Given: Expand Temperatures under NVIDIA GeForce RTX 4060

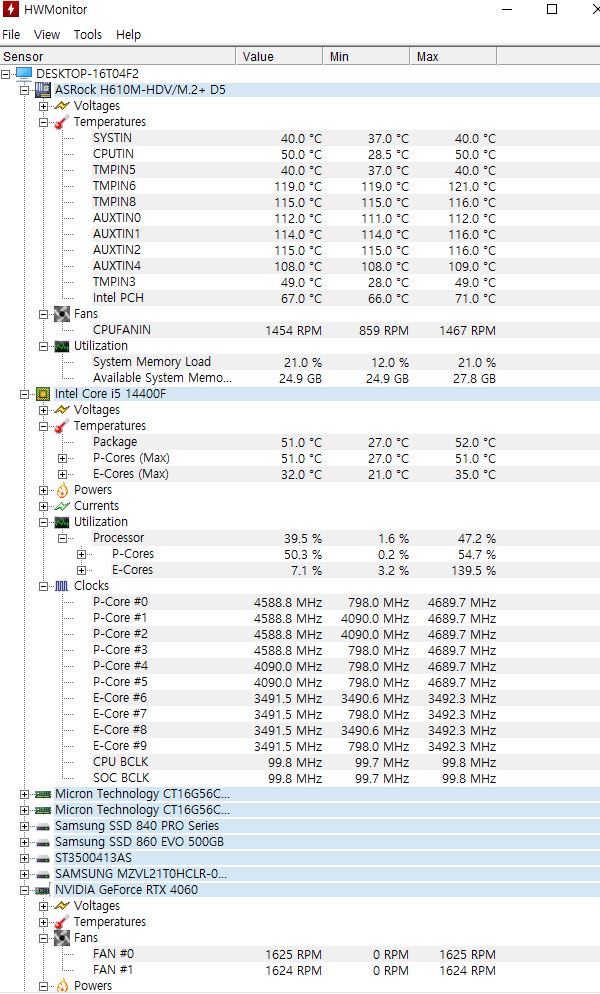Looking at the screenshot, I should coord(44,922).
